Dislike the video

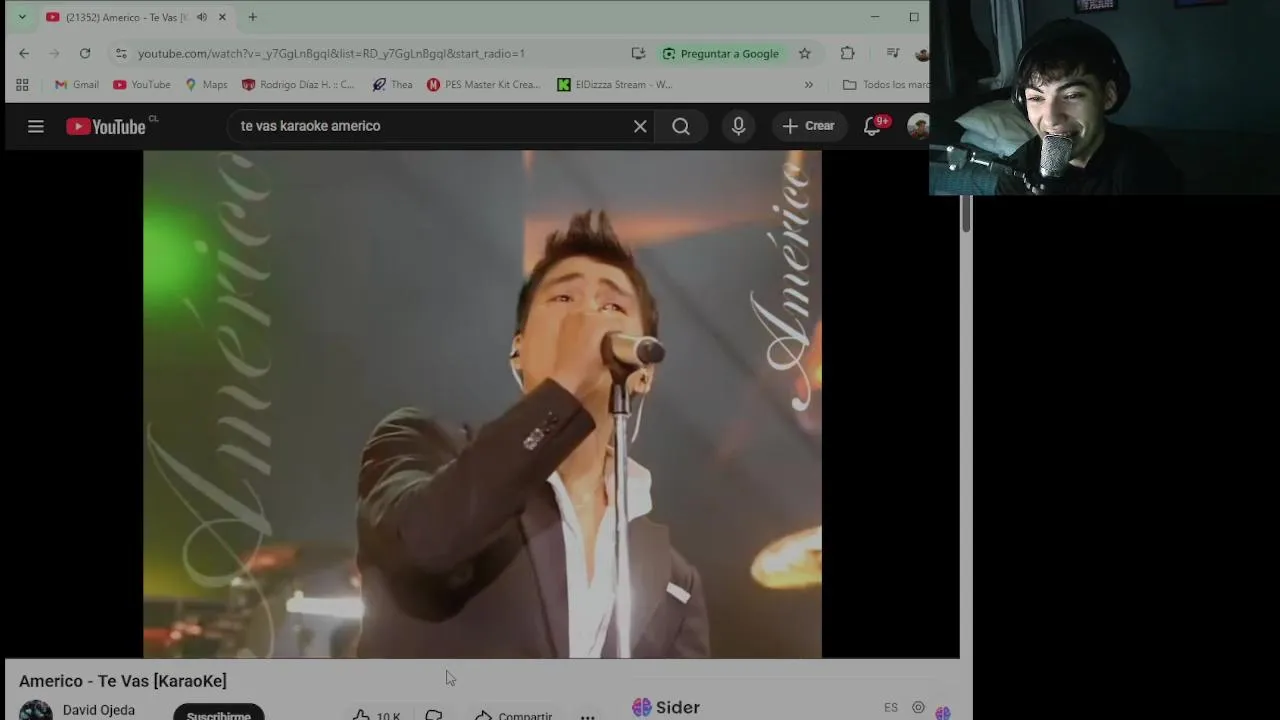(x=434, y=715)
